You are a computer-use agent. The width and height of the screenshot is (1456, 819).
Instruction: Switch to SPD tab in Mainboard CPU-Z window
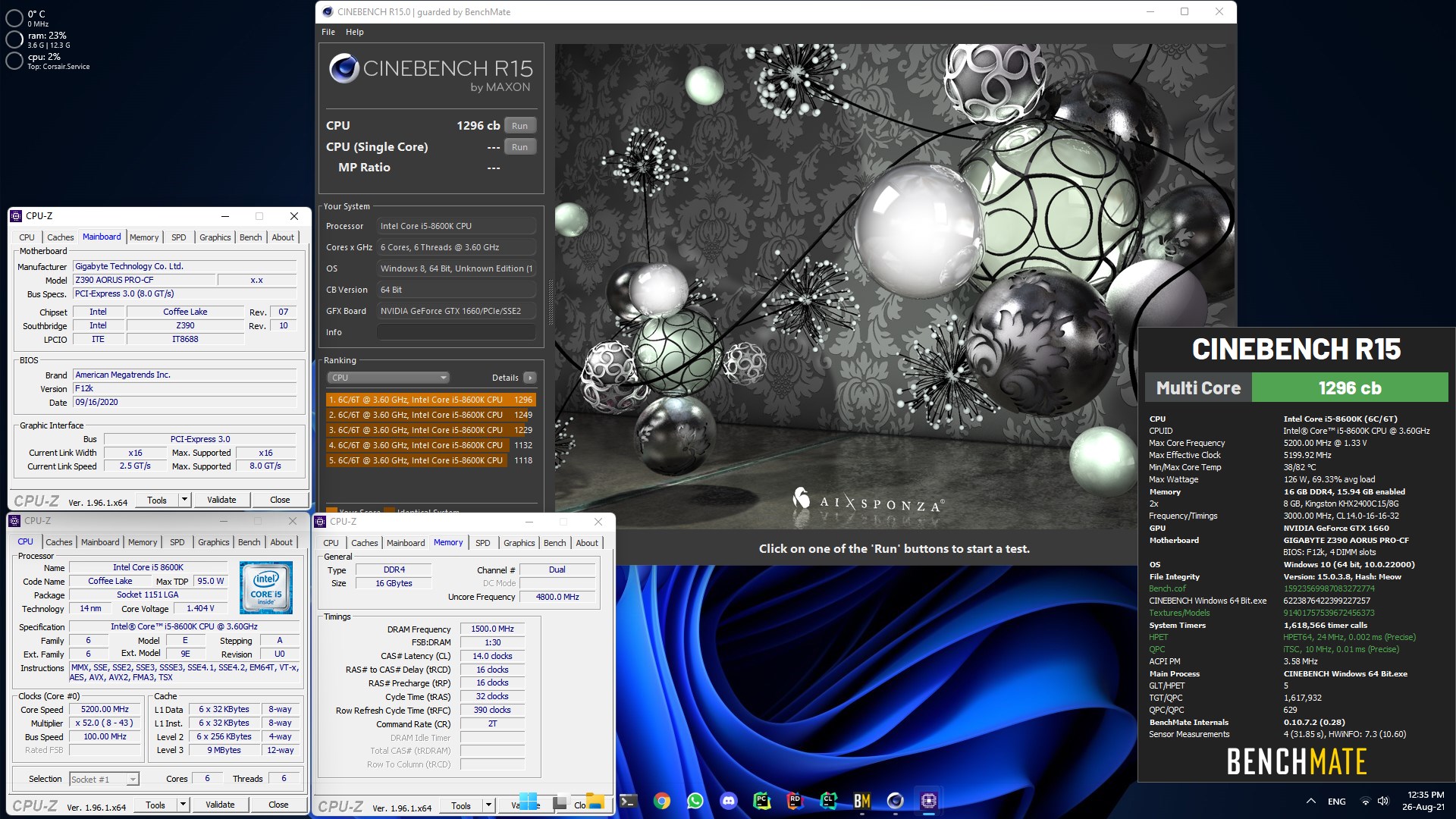tap(179, 237)
